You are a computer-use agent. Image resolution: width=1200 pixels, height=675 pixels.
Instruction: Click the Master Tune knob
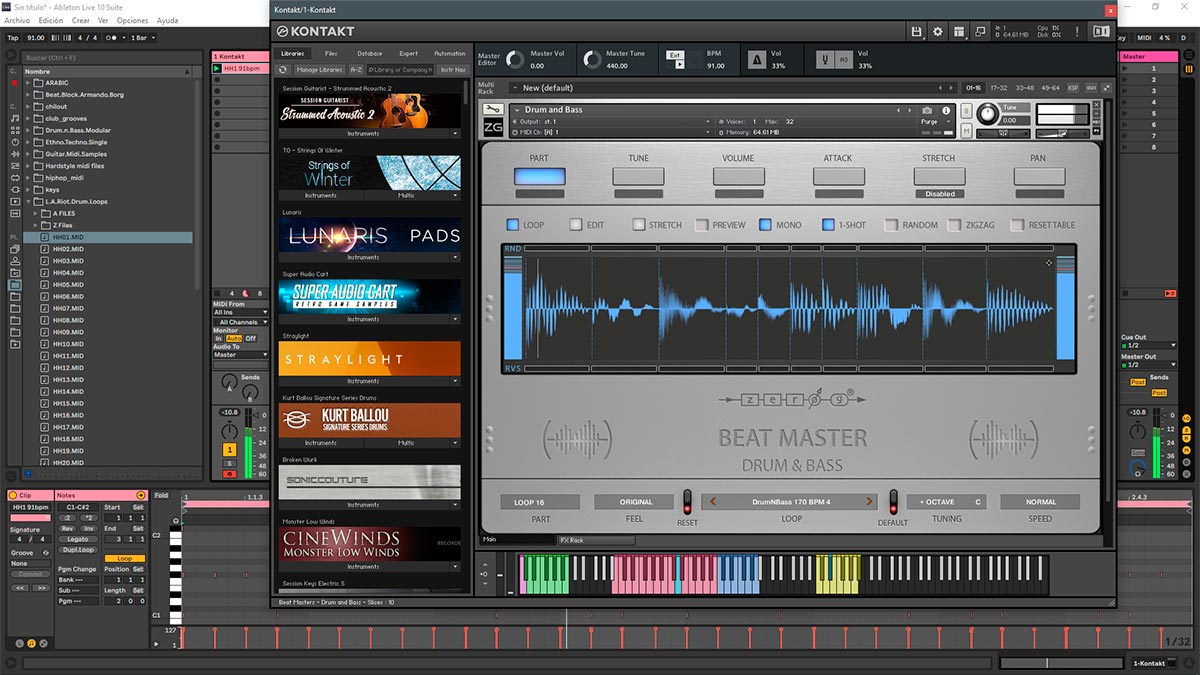point(592,60)
